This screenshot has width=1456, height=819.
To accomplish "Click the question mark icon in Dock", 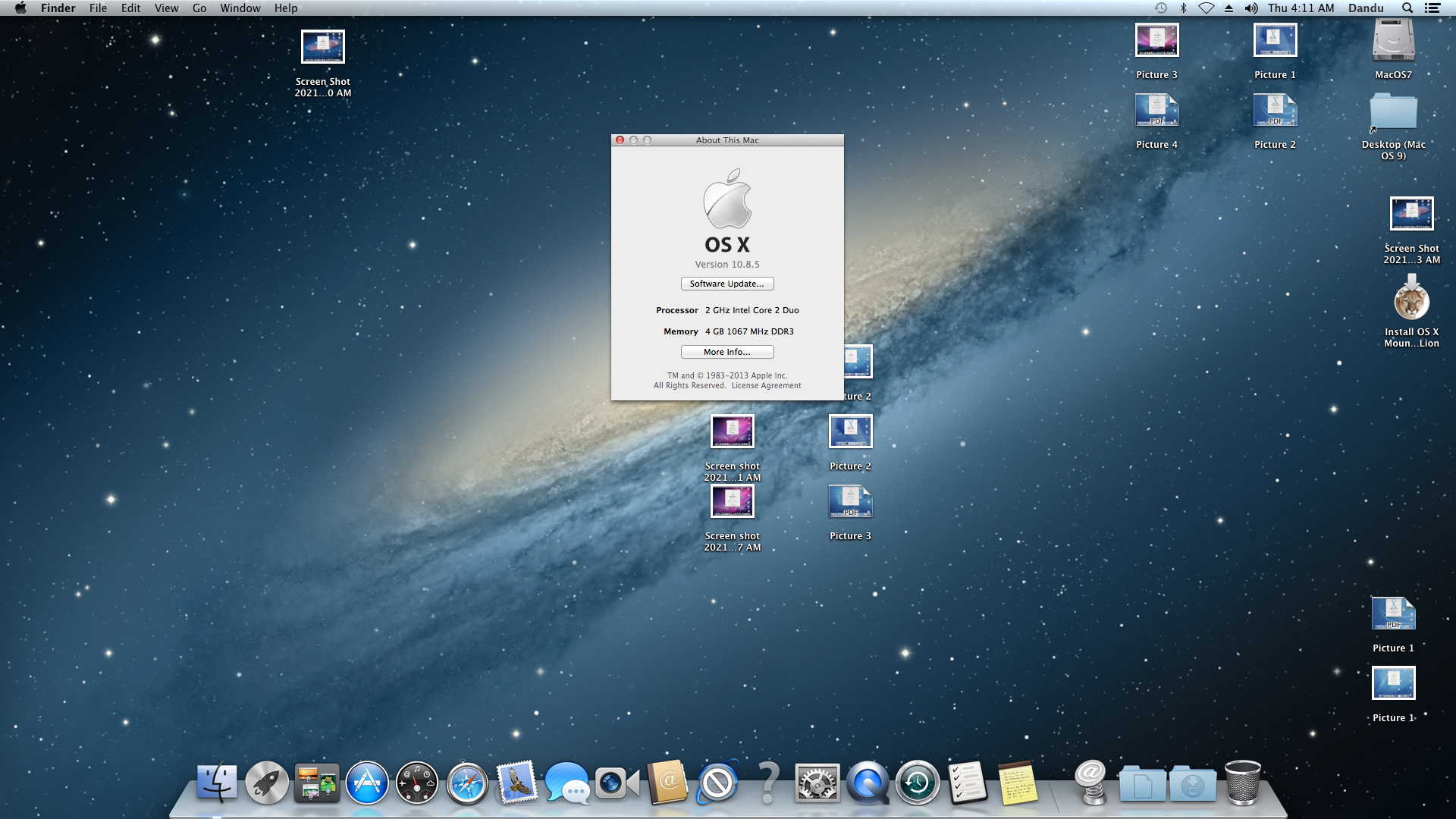I will [767, 782].
